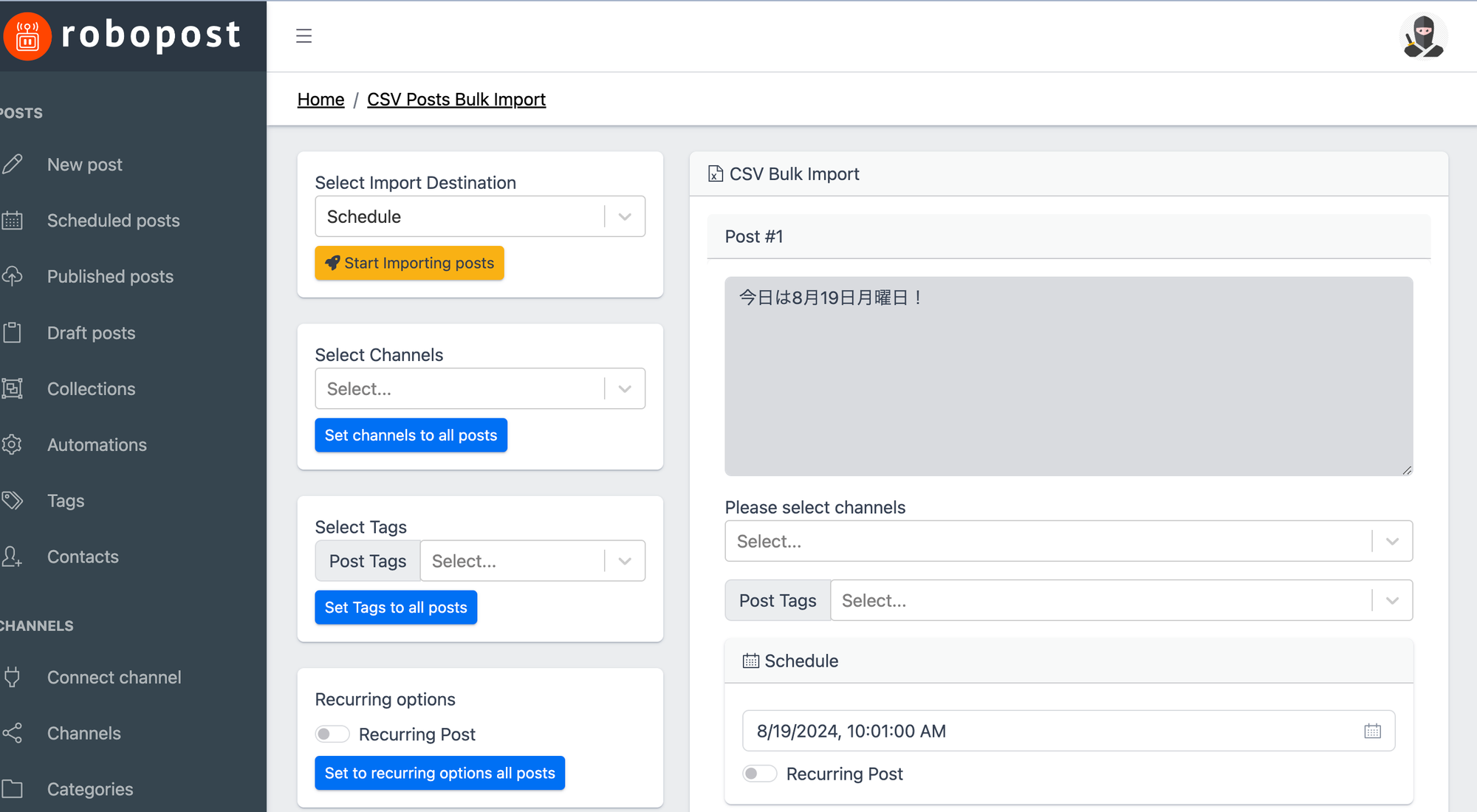The image size is (1477, 812).
Task: Open the ninja user avatar menu
Action: tap(1423, 35)
